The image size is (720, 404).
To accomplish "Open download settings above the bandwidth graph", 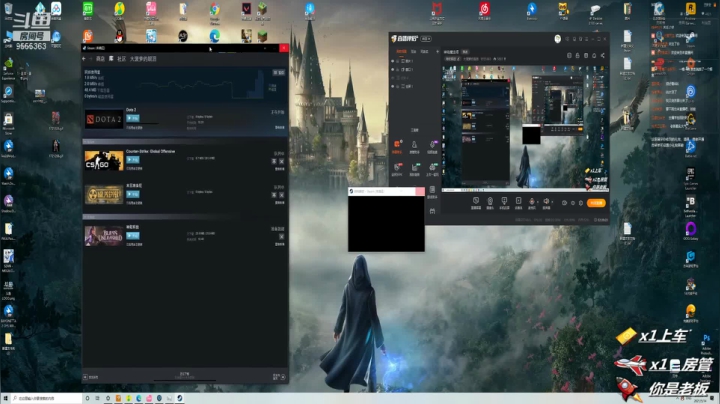I will (279, 73).
